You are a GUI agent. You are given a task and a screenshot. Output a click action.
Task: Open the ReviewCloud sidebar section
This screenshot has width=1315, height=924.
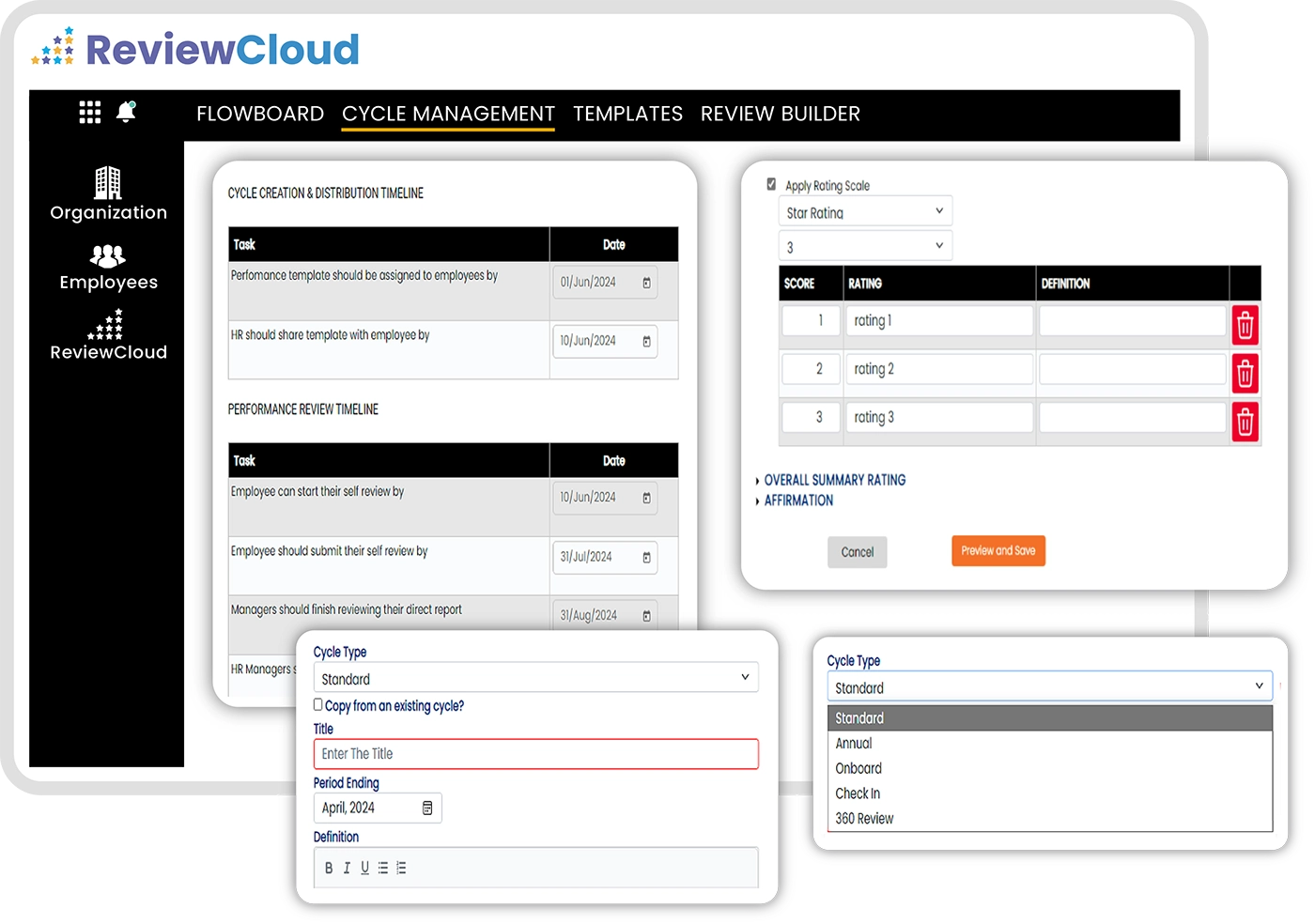pos(108,336)
